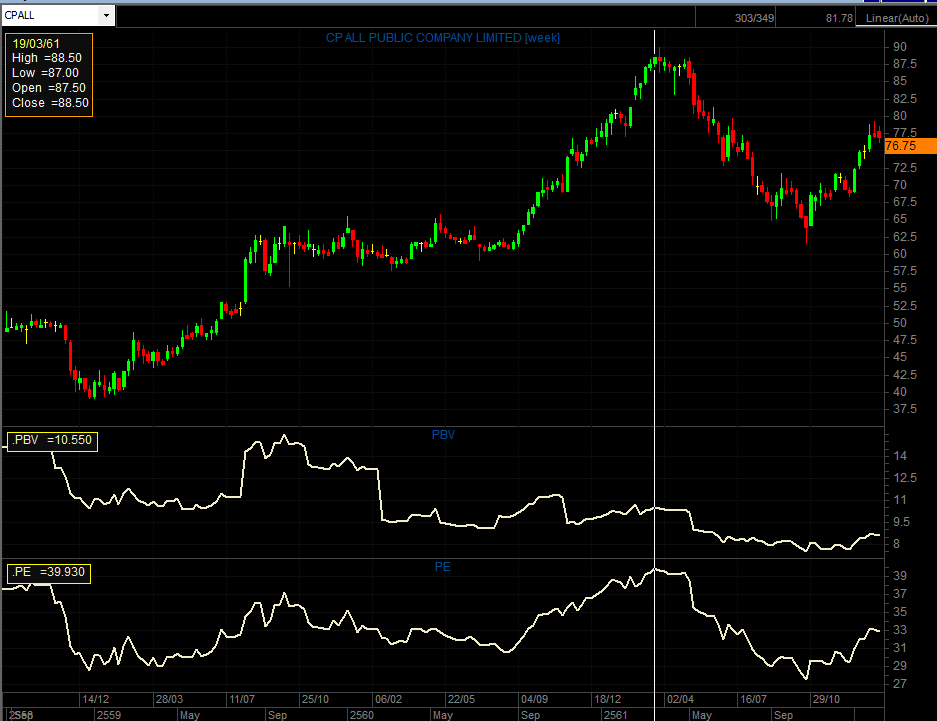
Task: Click the 2561 year label
Action: click(616, 715)
